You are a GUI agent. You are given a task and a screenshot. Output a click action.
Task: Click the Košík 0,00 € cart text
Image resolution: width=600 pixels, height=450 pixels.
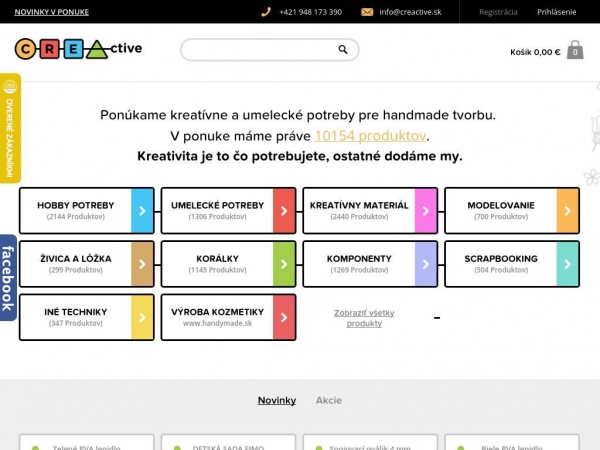tap(535, 52)
